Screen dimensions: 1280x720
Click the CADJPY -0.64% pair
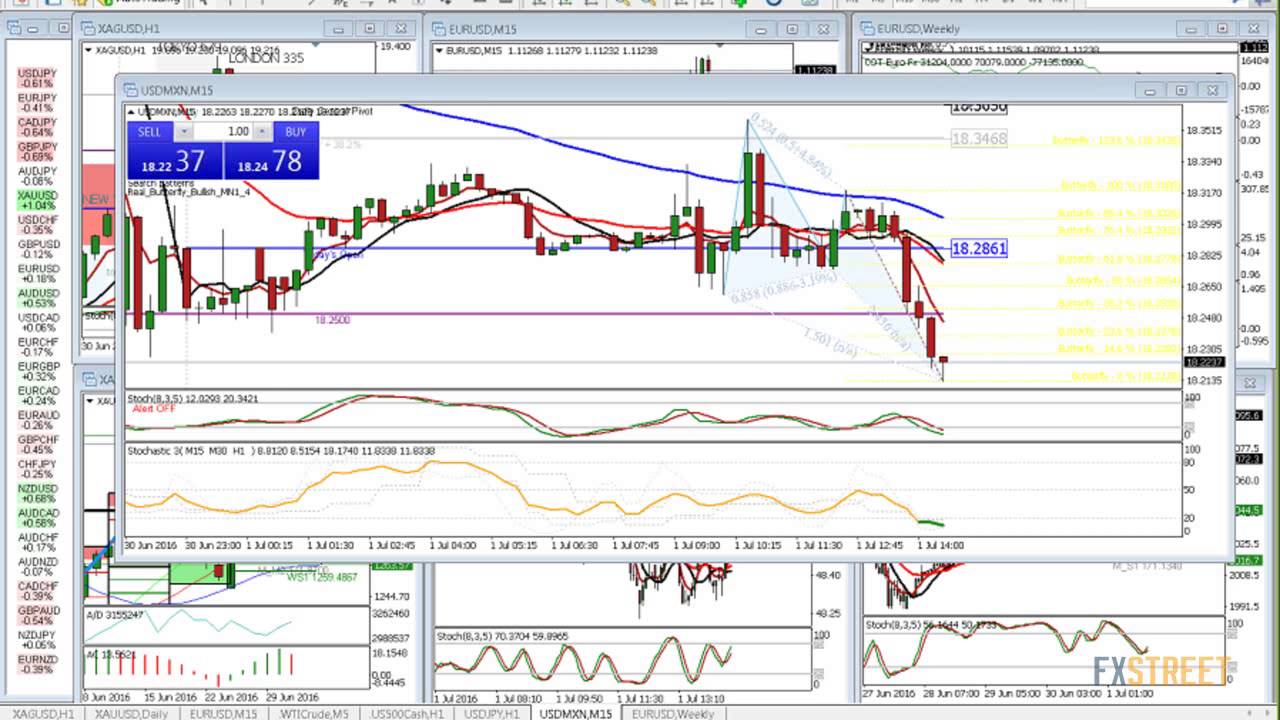point(38,127)
